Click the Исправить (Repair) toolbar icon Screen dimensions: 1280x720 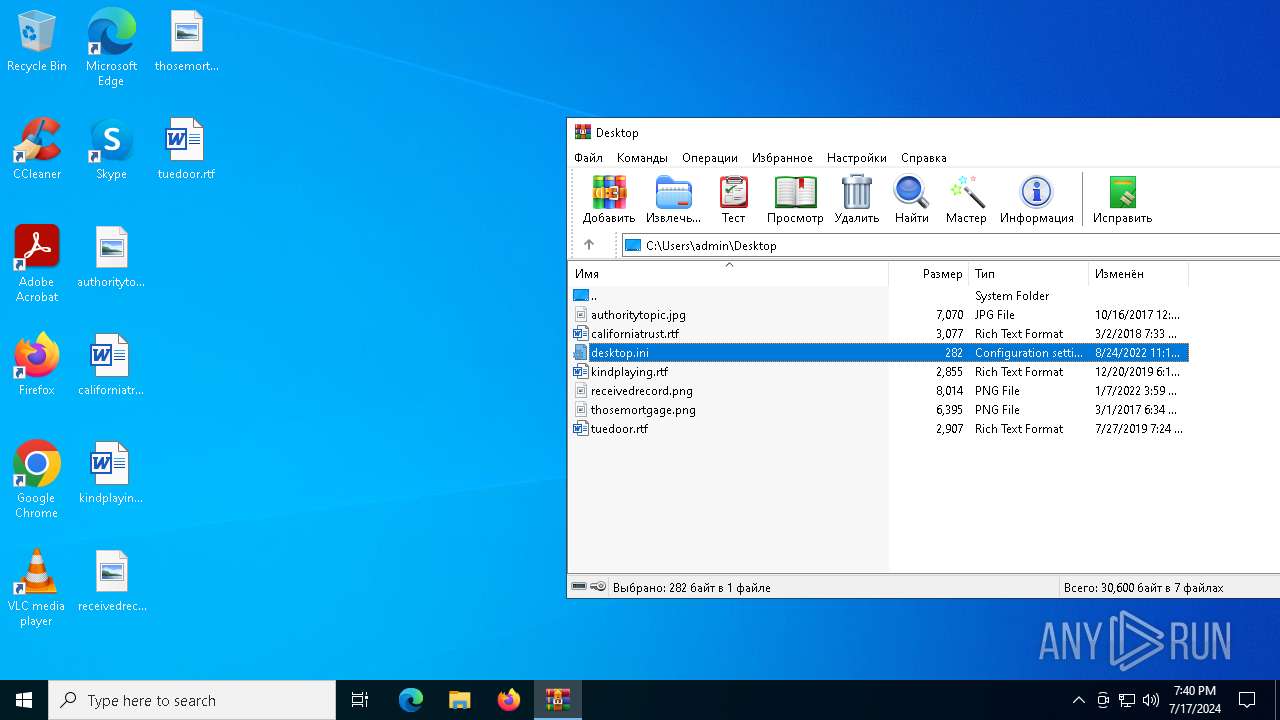pos(1122,199)
